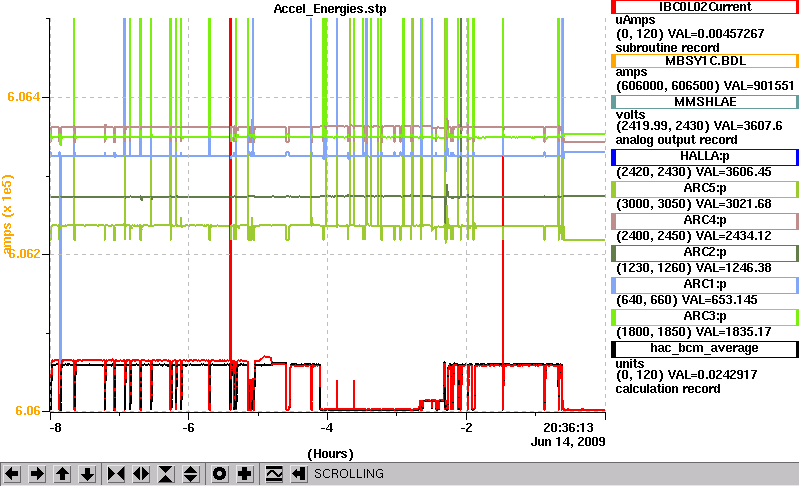The image size is (799, 486).
Task: Click the analog output record text
Action: pyautogui.click(x=676, y=140)
